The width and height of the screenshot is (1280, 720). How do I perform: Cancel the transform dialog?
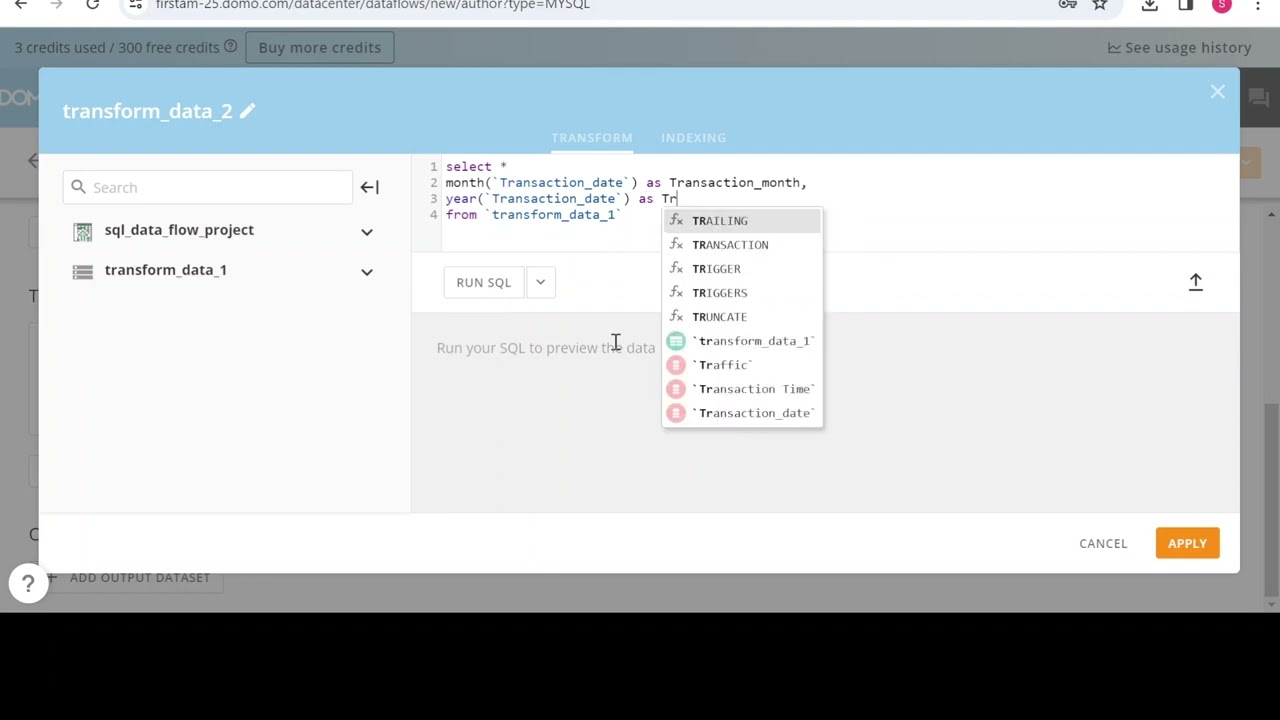point(1103,543)
